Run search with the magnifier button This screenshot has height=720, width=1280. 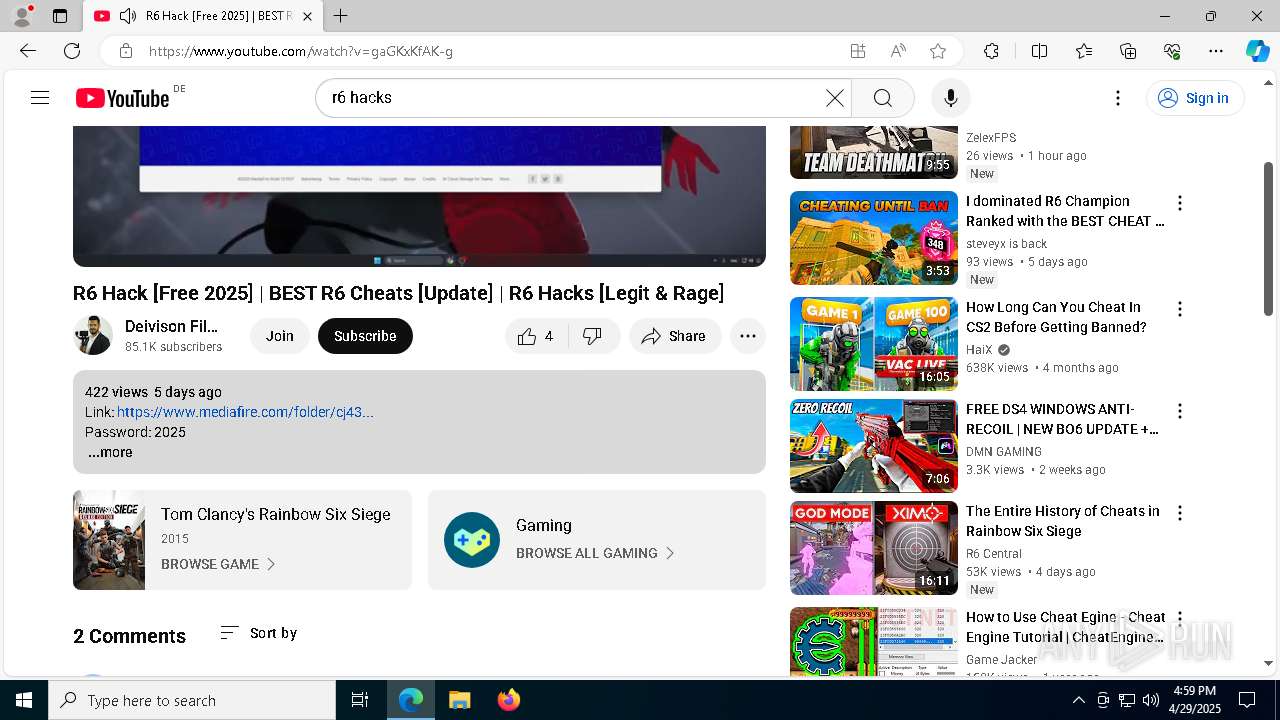[x=882, y=97]
